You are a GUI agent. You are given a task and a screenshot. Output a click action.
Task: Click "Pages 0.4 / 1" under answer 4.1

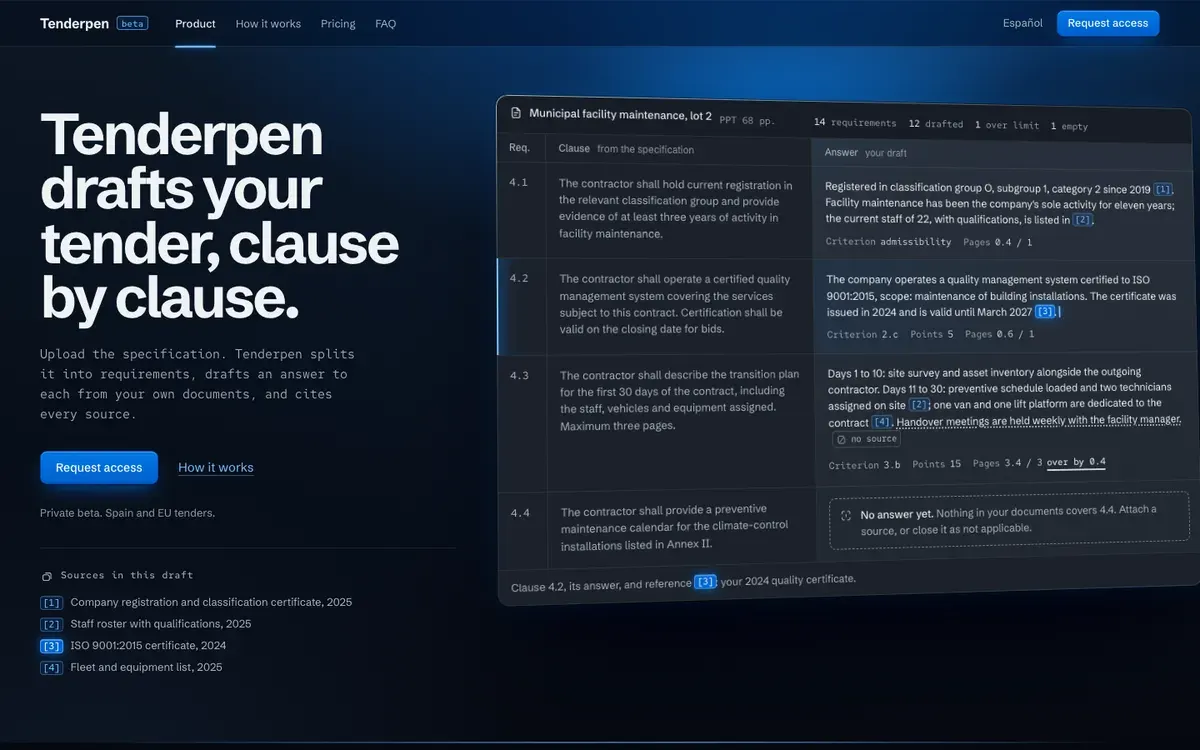(x=997, y=242)
